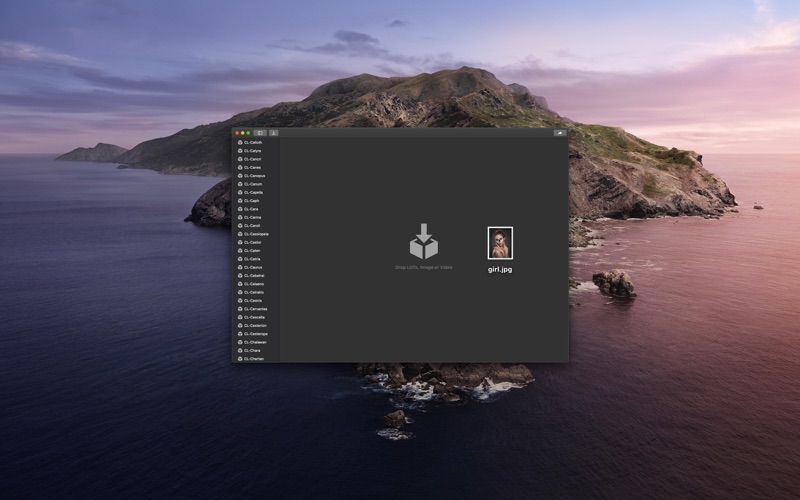The image size is (800, 500).
Task: Choose the 'CL-Chara' list entry
Action: (x=256, y=351)
